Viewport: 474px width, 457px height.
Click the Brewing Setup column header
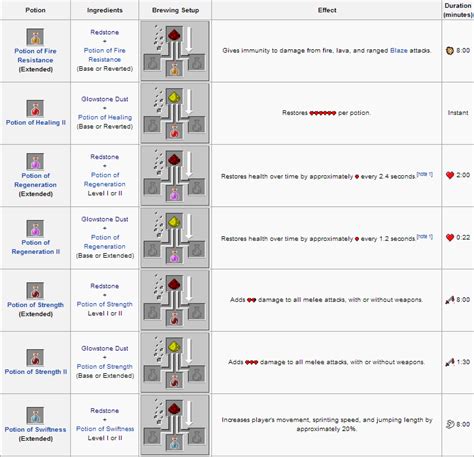coord(175,10)
